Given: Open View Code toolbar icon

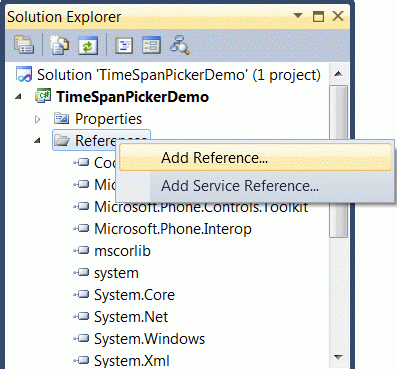Looking at the screenshot, I should coord(124,45).
